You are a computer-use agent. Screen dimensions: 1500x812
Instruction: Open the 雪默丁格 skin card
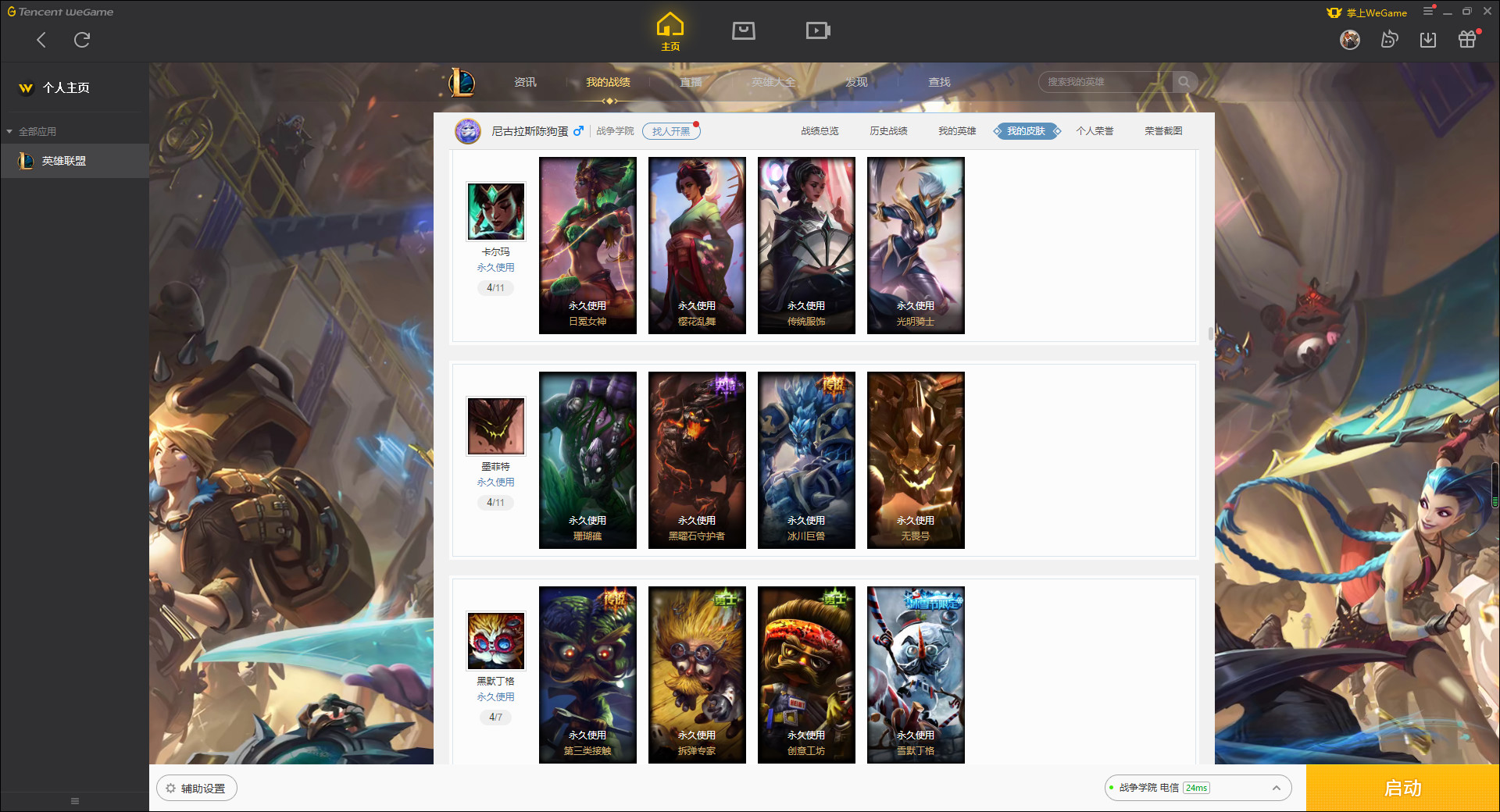pyautogui.click(x=916, y=675)
